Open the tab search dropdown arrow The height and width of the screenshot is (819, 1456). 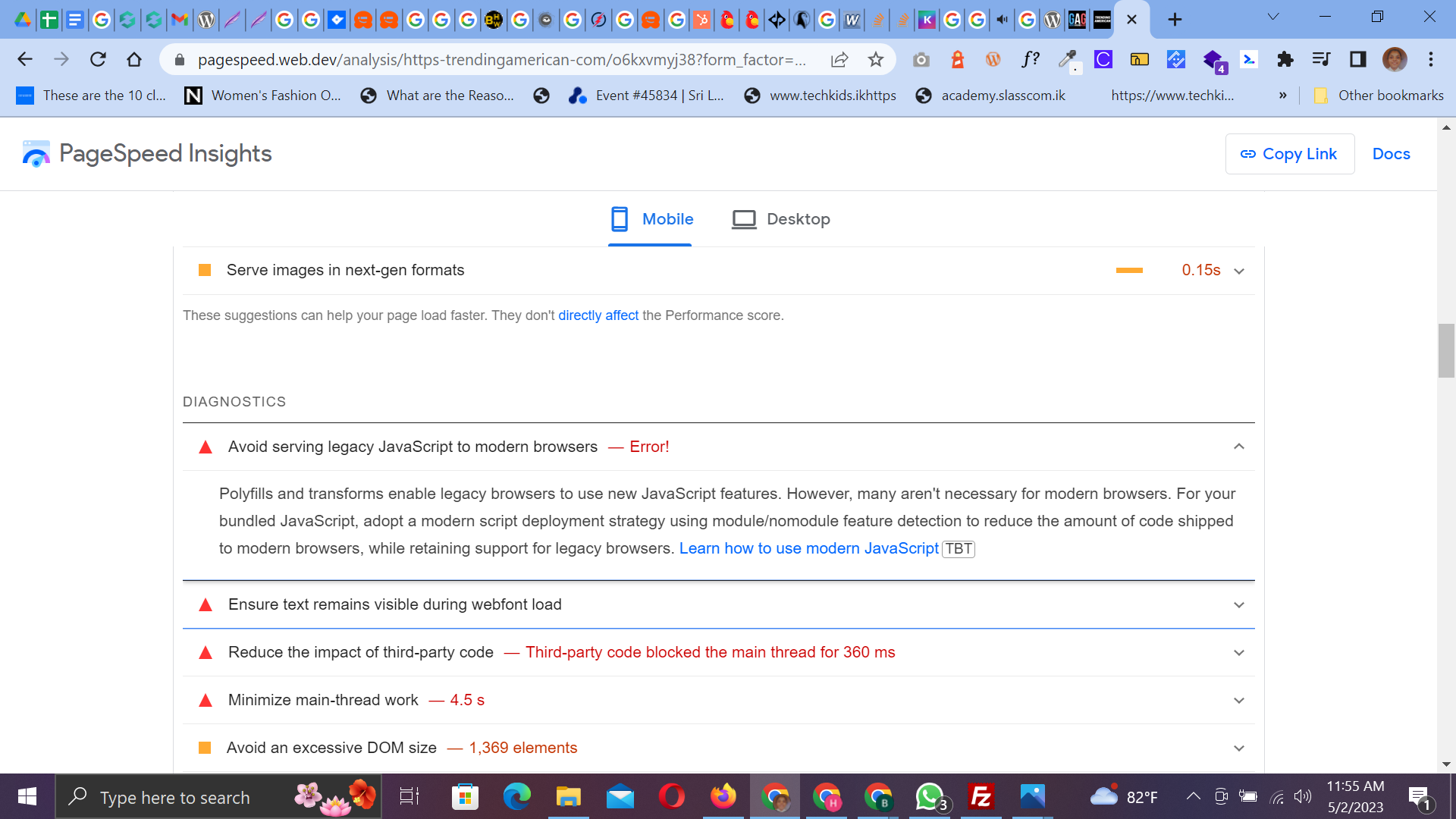click(1273, 17)
